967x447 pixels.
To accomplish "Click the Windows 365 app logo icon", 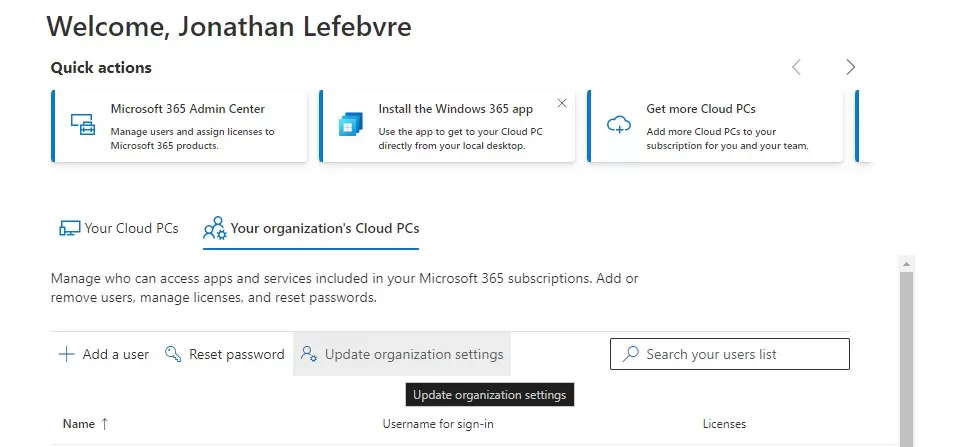I will tap(350, 125).
